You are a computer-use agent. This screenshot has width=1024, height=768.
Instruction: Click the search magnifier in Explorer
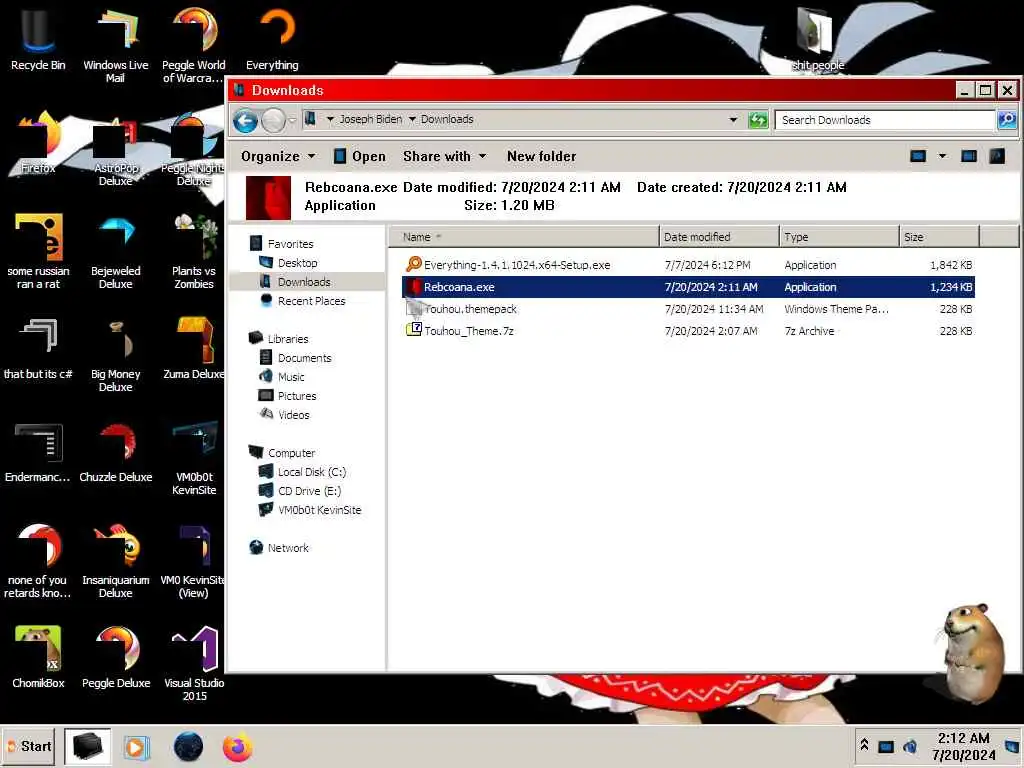tap(1006, 120)
